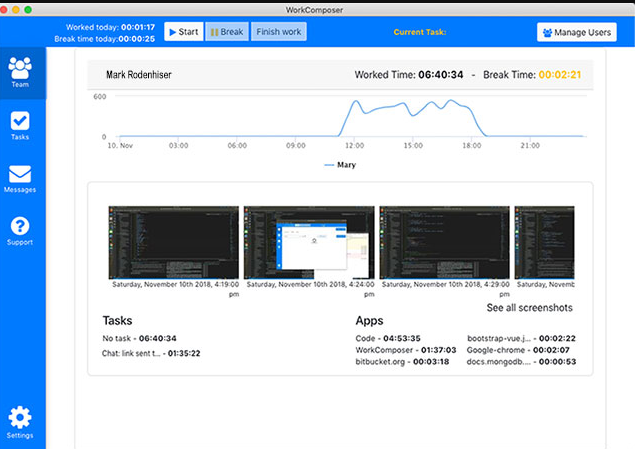The image size is (635, 449).
Task: Open the Support question mark icon
Action: [x=20, y=227]
